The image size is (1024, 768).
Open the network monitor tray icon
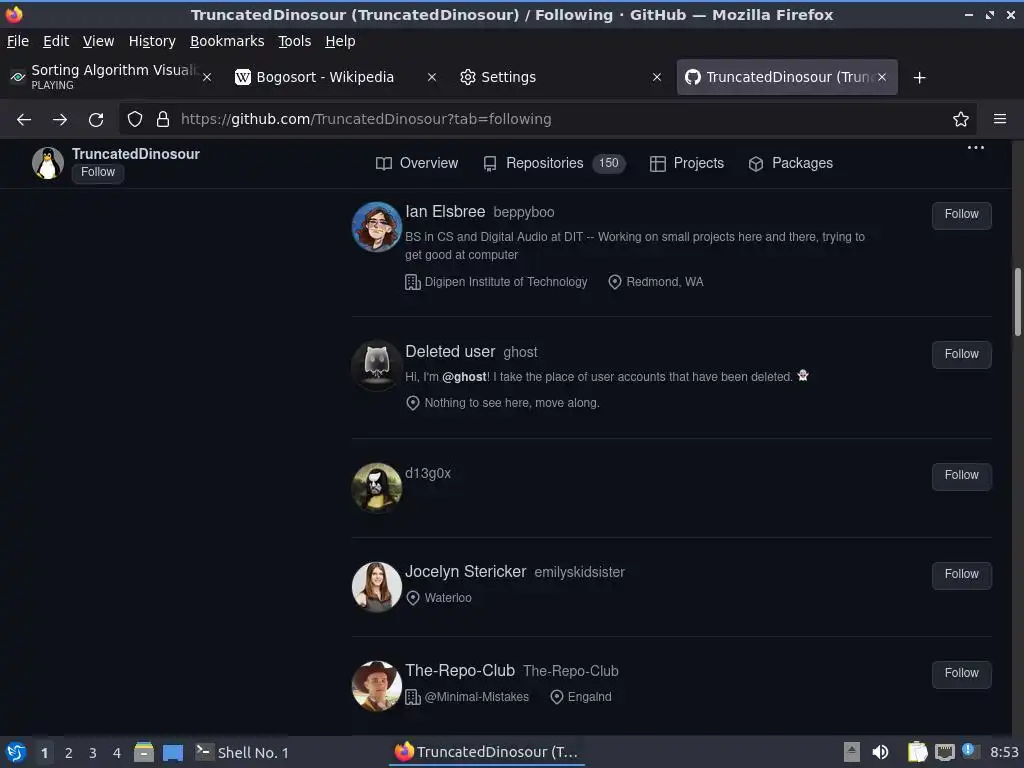point(945,752)
